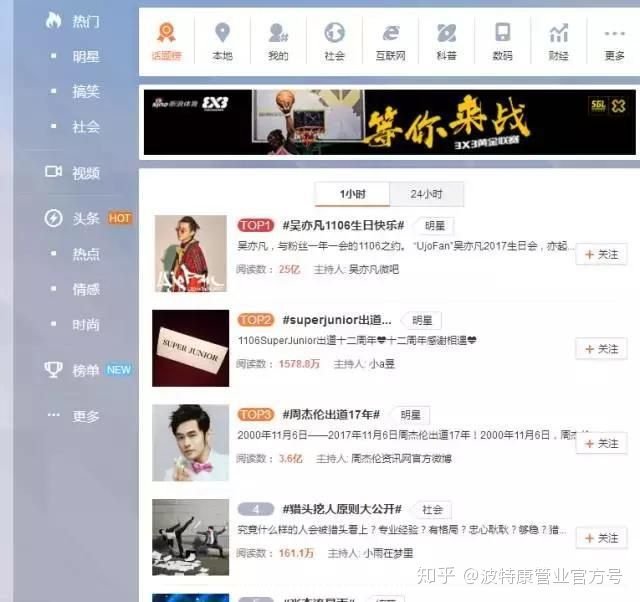This screenshot has width=640, height=602.
Task: Select the 社会 globe icon category
Action: pos(334,33)
